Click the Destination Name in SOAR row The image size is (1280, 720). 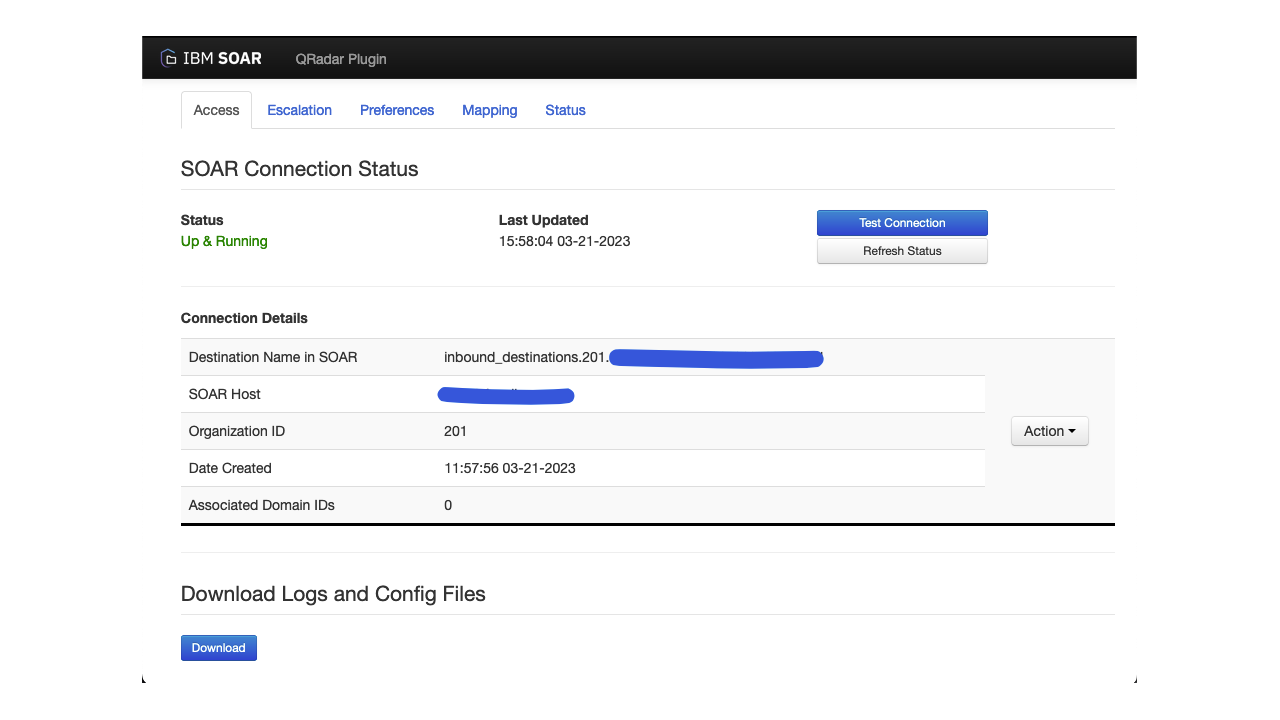[x=583, y=357]
